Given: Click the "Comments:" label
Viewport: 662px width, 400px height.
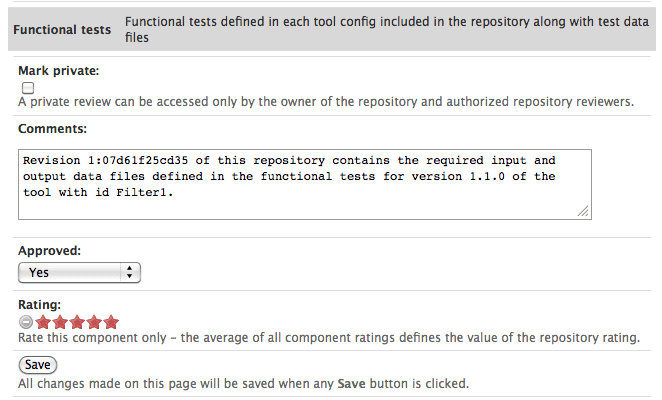Looking at the screenshot, I should pos(52,129).
